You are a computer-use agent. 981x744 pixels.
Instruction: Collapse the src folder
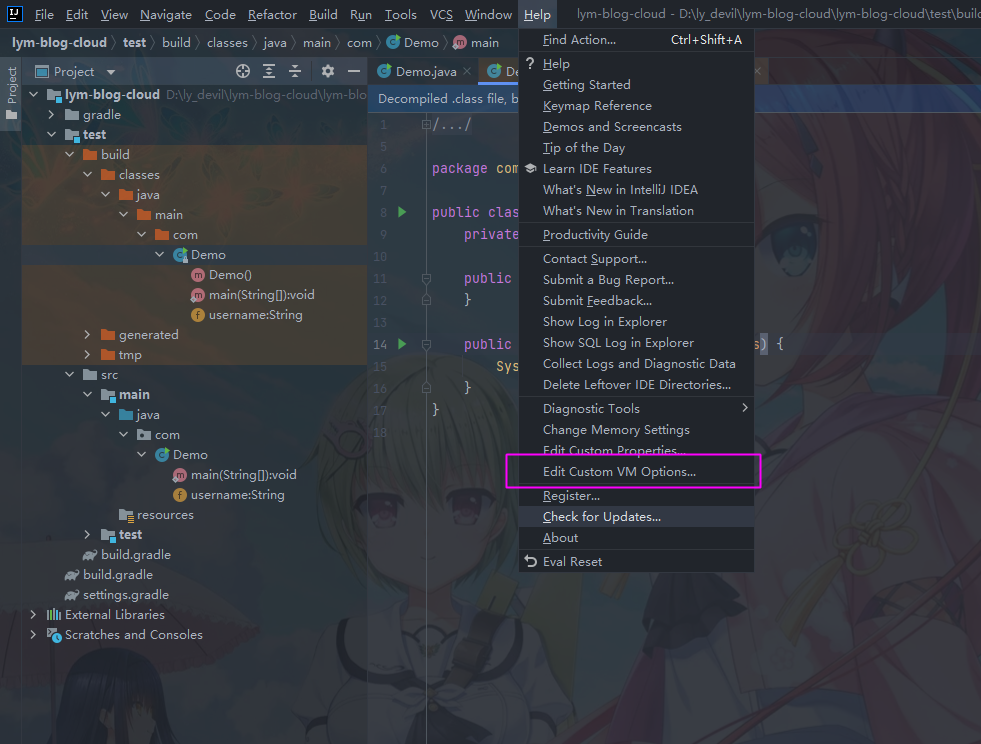[x=69, y=375]
